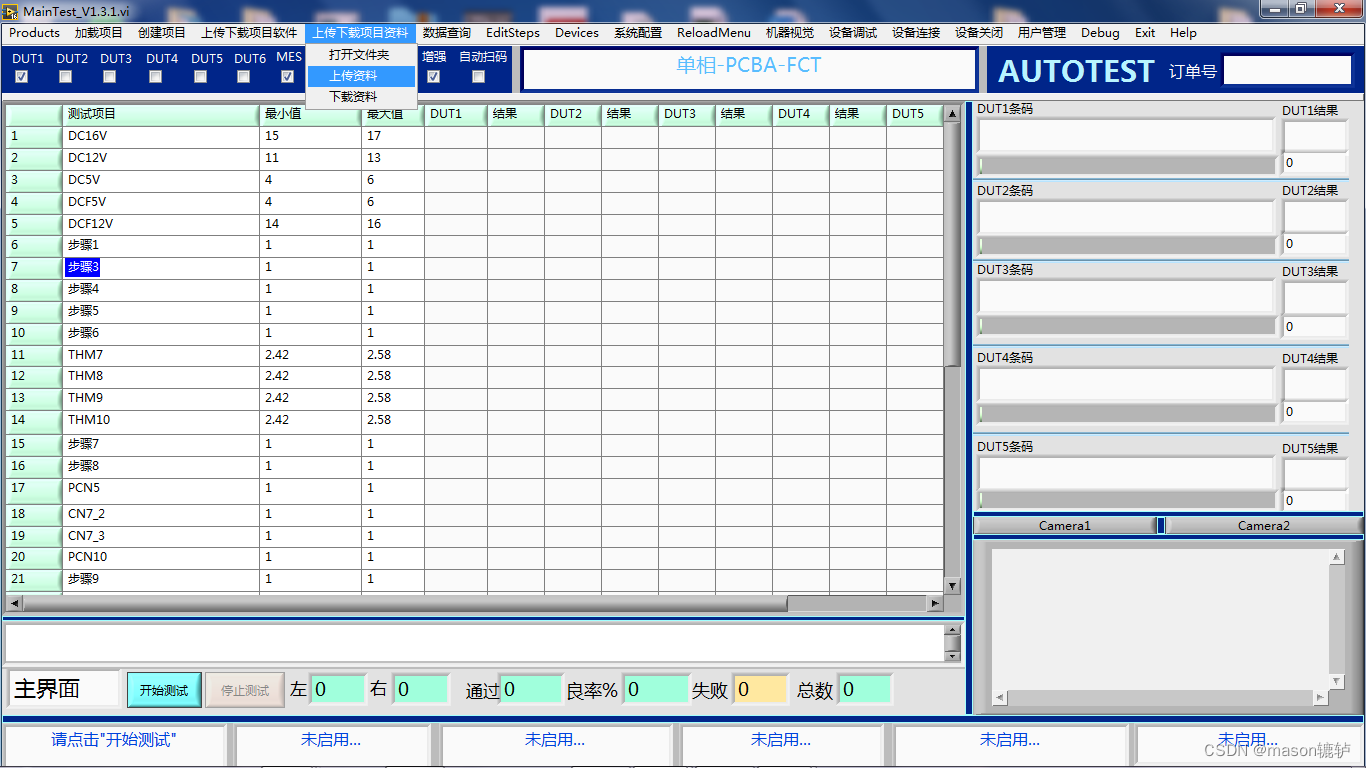The image size is (1366, 768).
Task: Enable the 自动扫码 checkbox
Action: [x=478, y=77]
